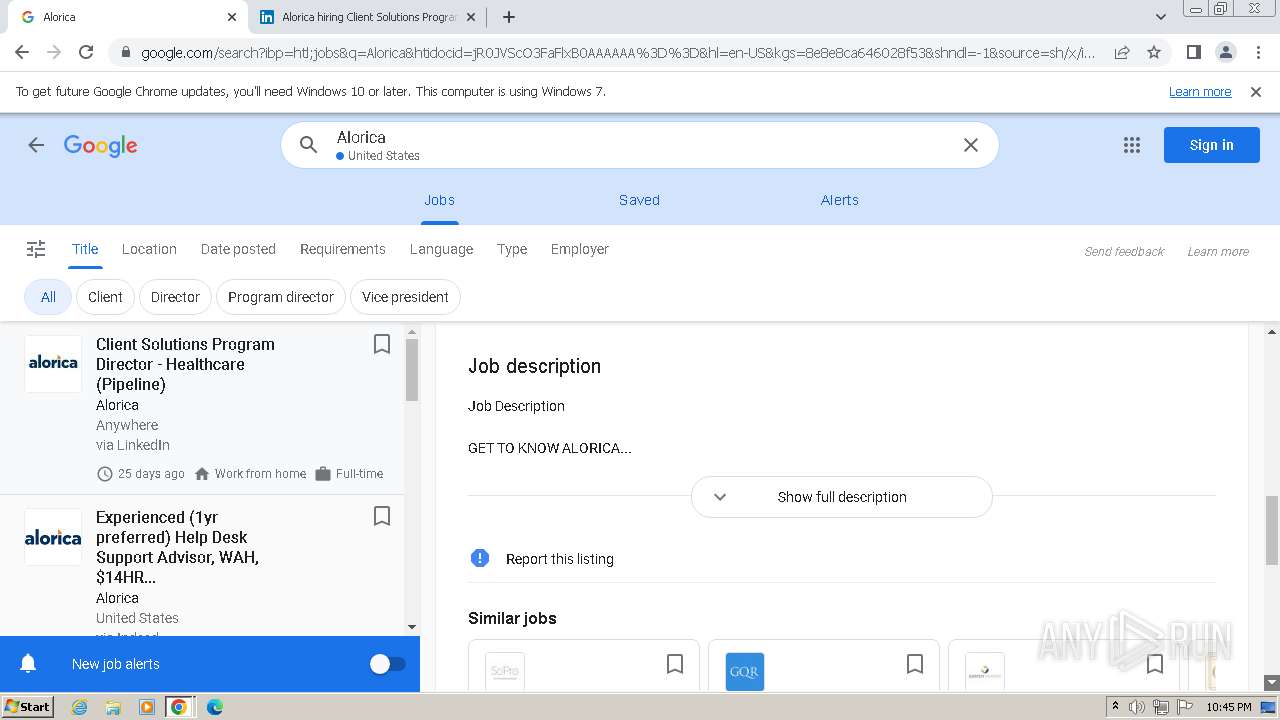Select the Vice president chip

click(x=405, y=297)
